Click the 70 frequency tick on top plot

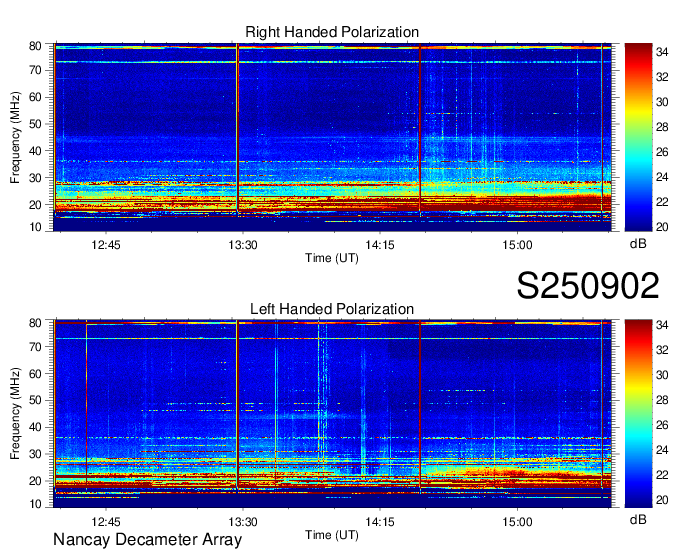[x=35, y=70]
